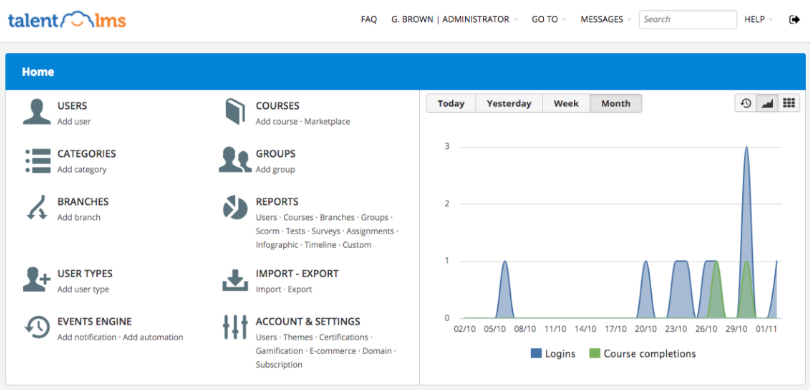Open the Scorm reports link
The image size is (810, 390).
tap(268, 231)
